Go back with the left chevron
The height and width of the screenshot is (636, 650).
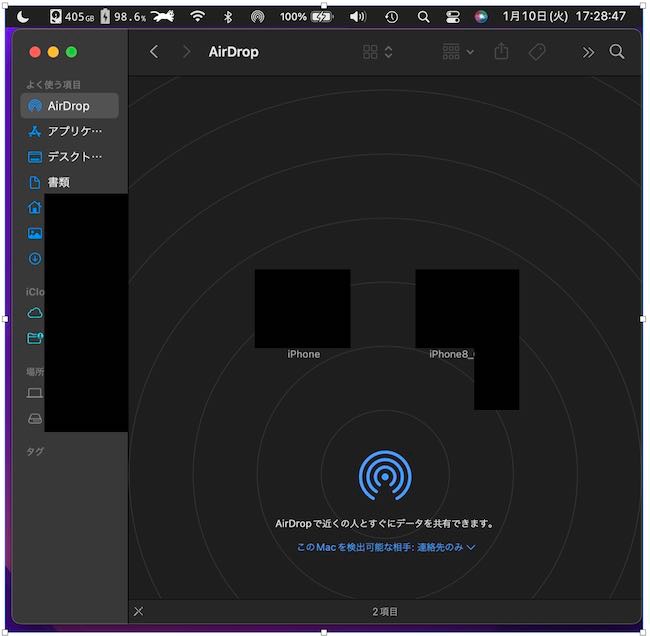(154, 52)
